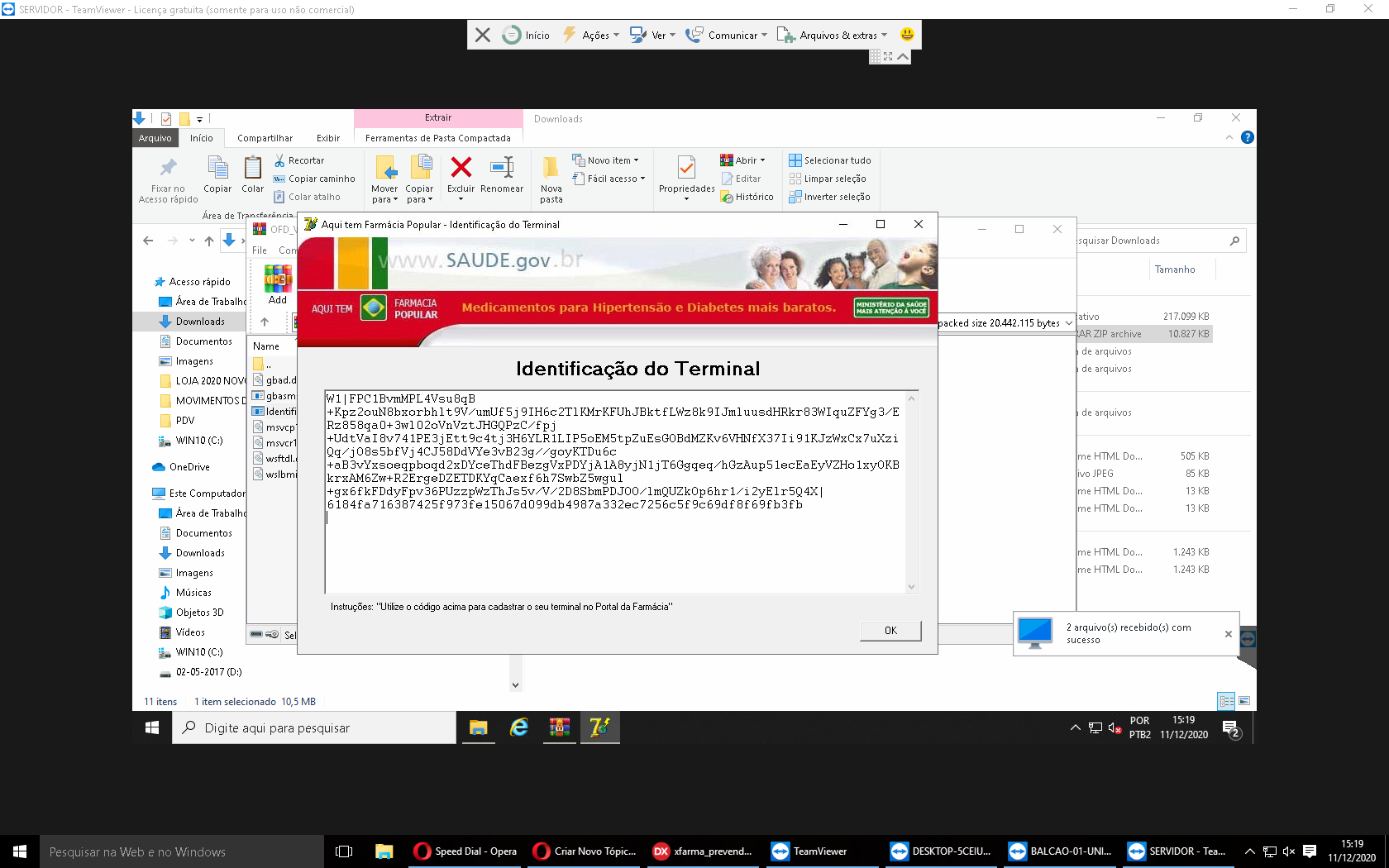The width and height of the screenshot is (1389, 868).
Task: Open BALCAO-01-UNI TeamViewer taskbar item
Action: [x=1061, y=851]
